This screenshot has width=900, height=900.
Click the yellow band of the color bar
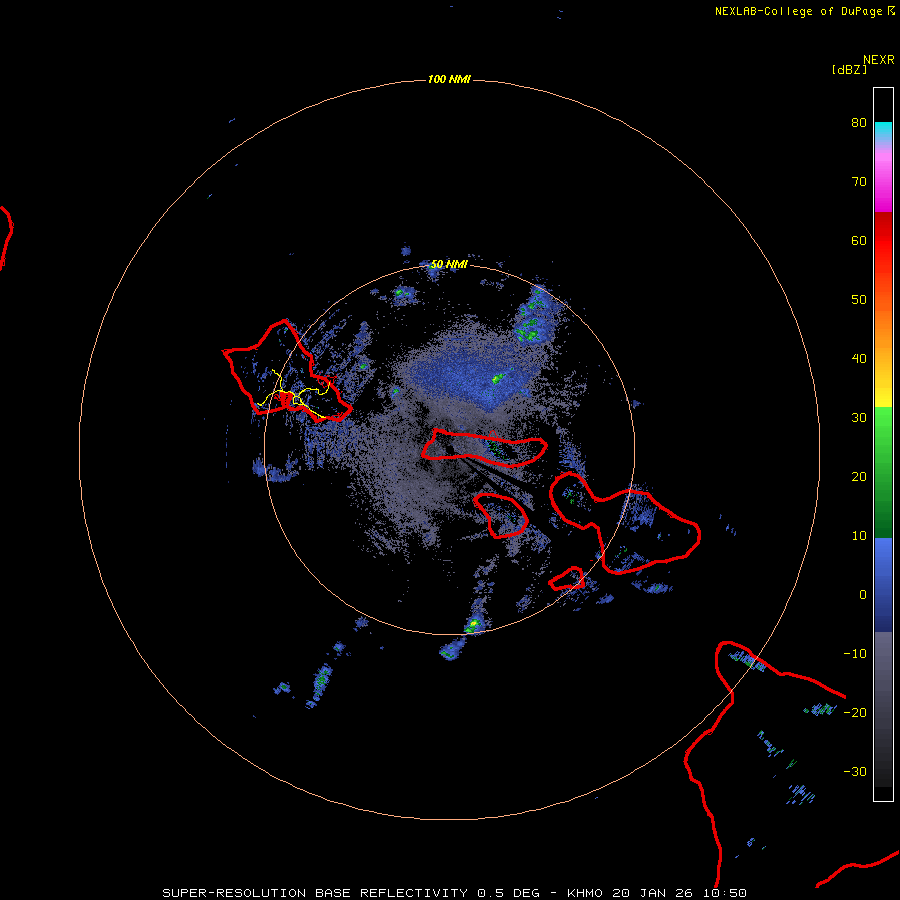tap(883, 396)
